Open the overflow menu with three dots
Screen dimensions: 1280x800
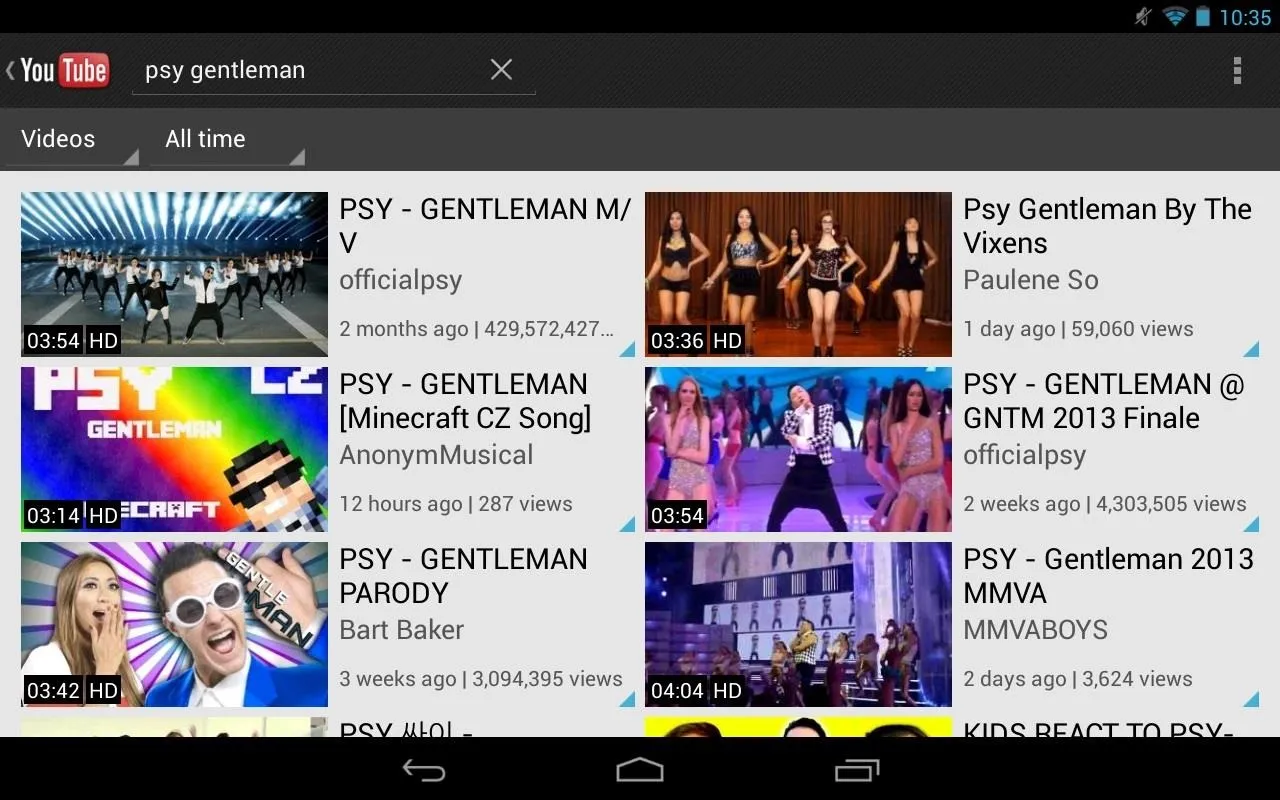pos(1237,70)
